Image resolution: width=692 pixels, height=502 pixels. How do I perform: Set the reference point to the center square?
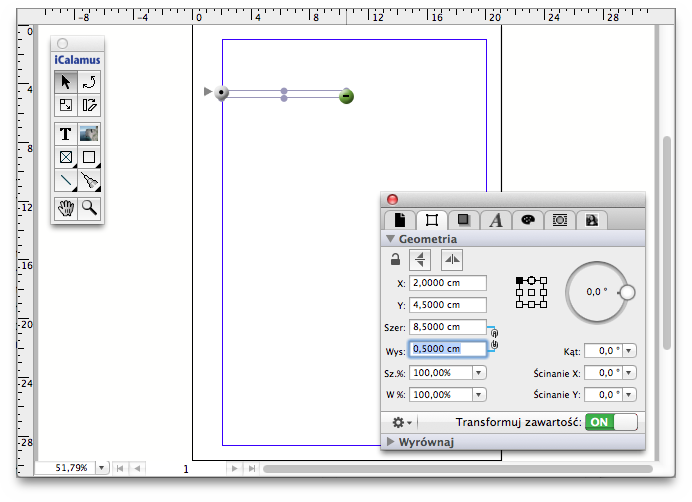click(531, 292)
